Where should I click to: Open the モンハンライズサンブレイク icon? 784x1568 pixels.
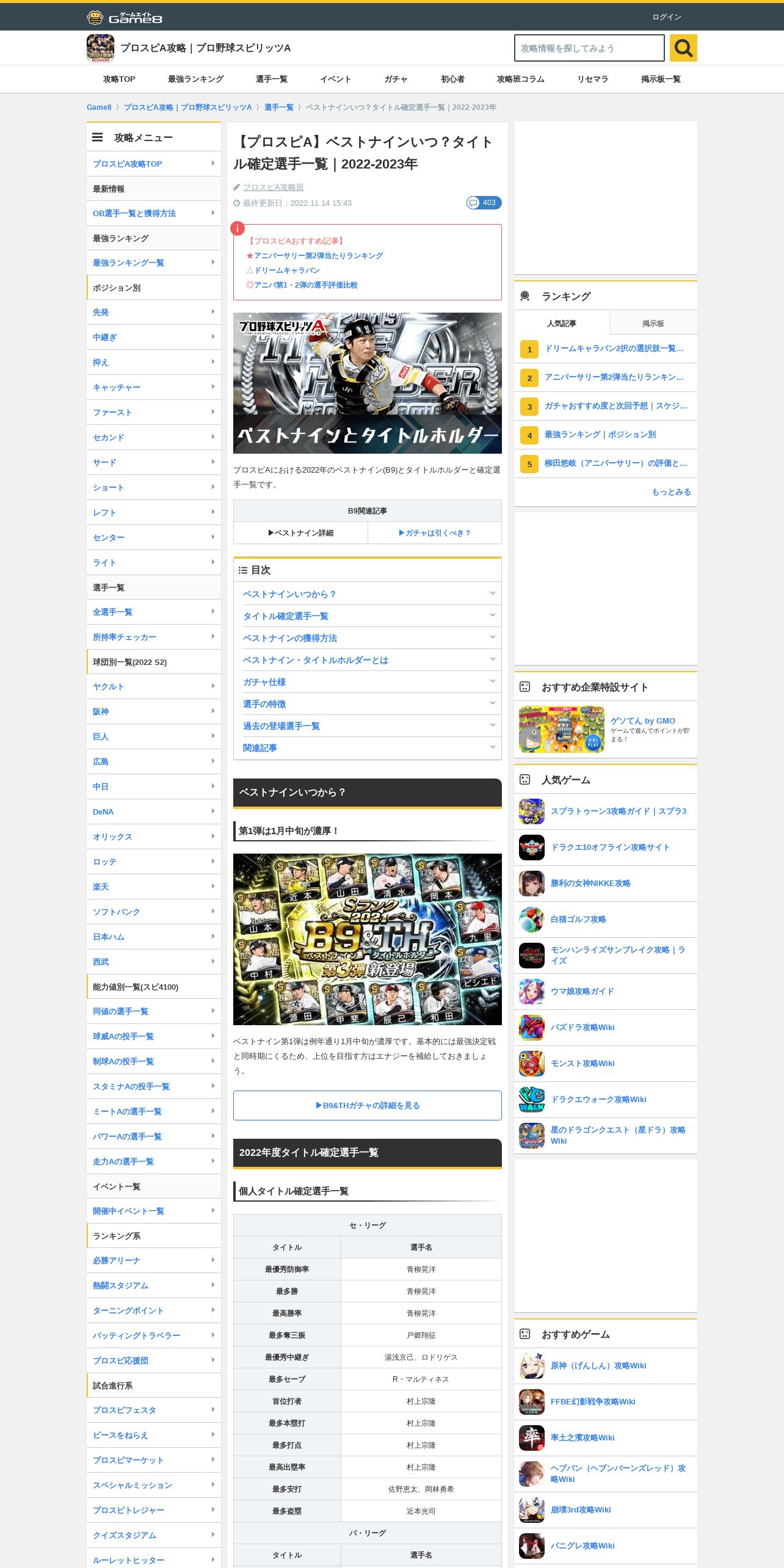[531, 956]
